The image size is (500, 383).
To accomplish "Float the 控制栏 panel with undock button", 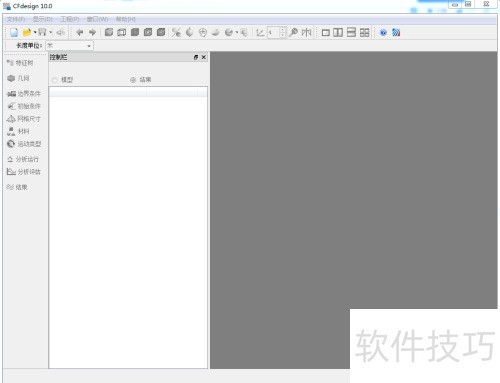I will click(x=196, y=57).
